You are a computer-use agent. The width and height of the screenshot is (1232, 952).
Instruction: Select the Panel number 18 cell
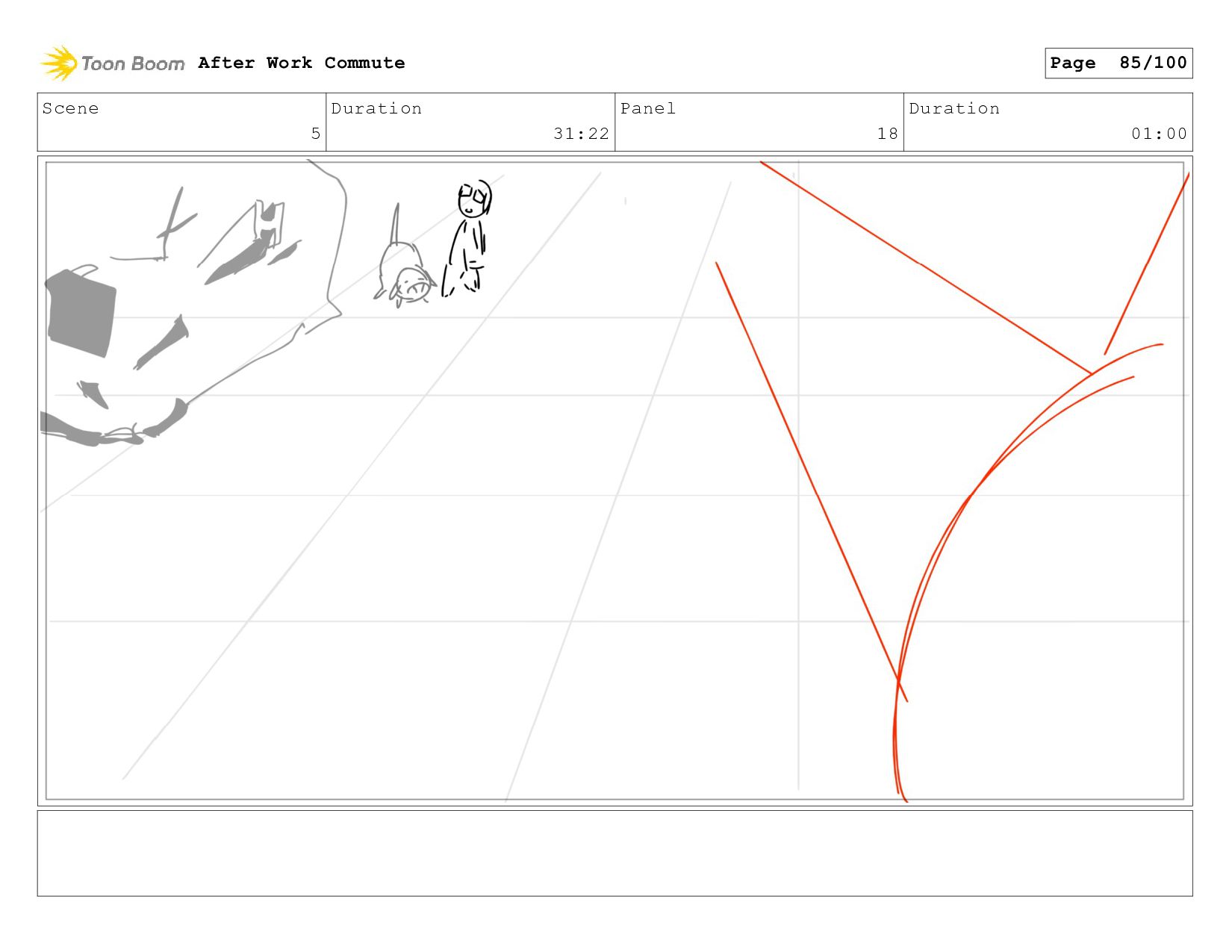[759, 122]
